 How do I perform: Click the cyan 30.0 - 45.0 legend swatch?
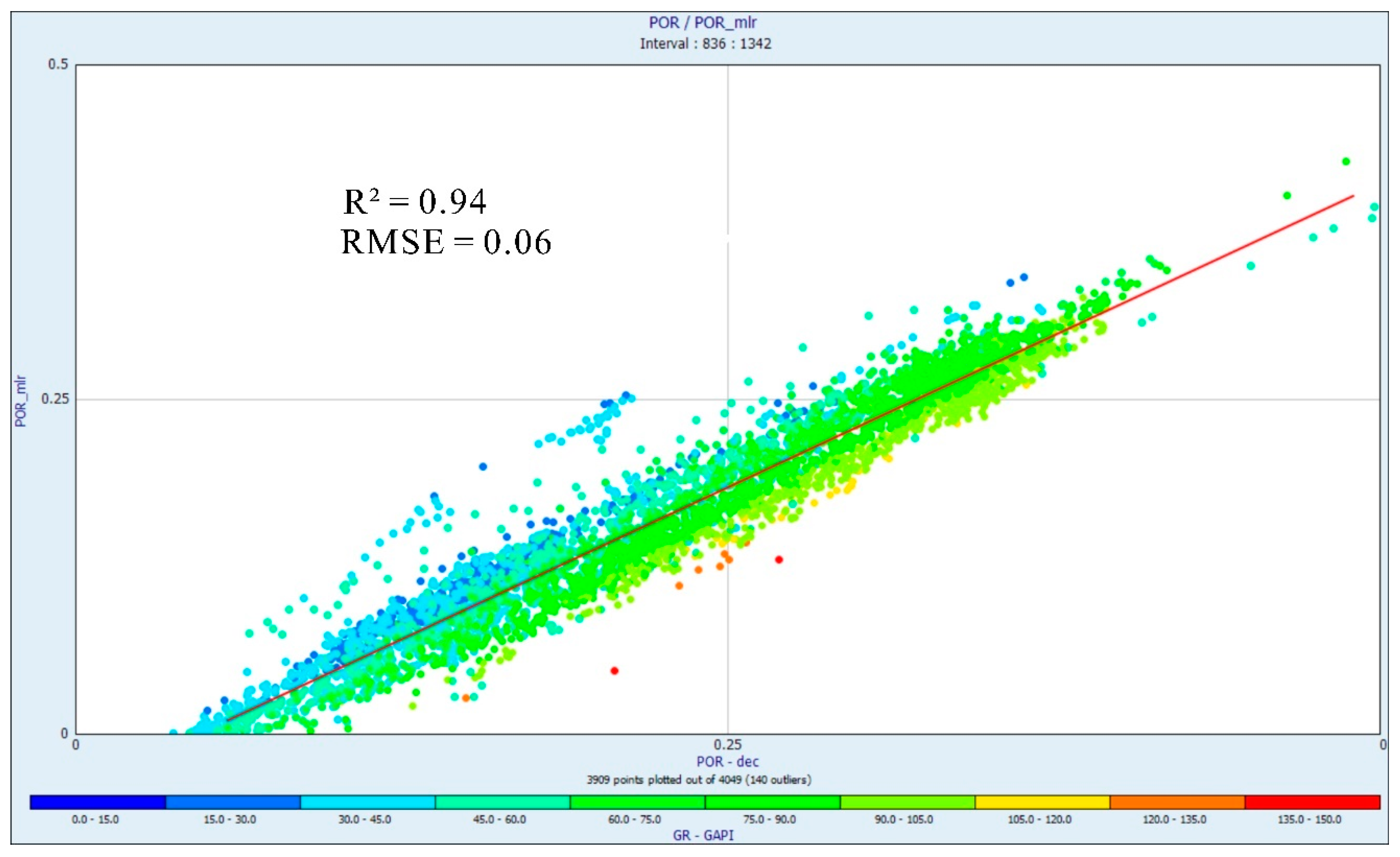point(368,802)
